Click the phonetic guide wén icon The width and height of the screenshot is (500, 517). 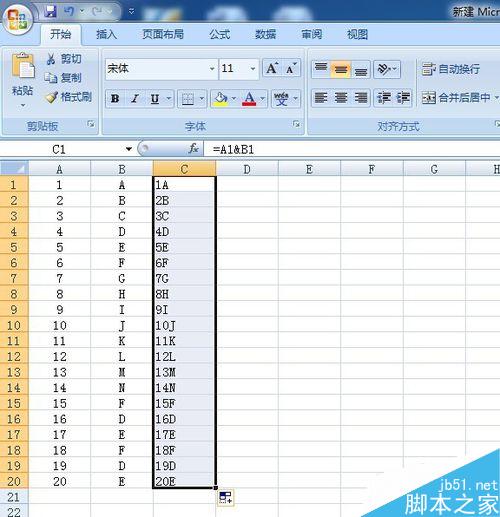click(x=281, y=99)
